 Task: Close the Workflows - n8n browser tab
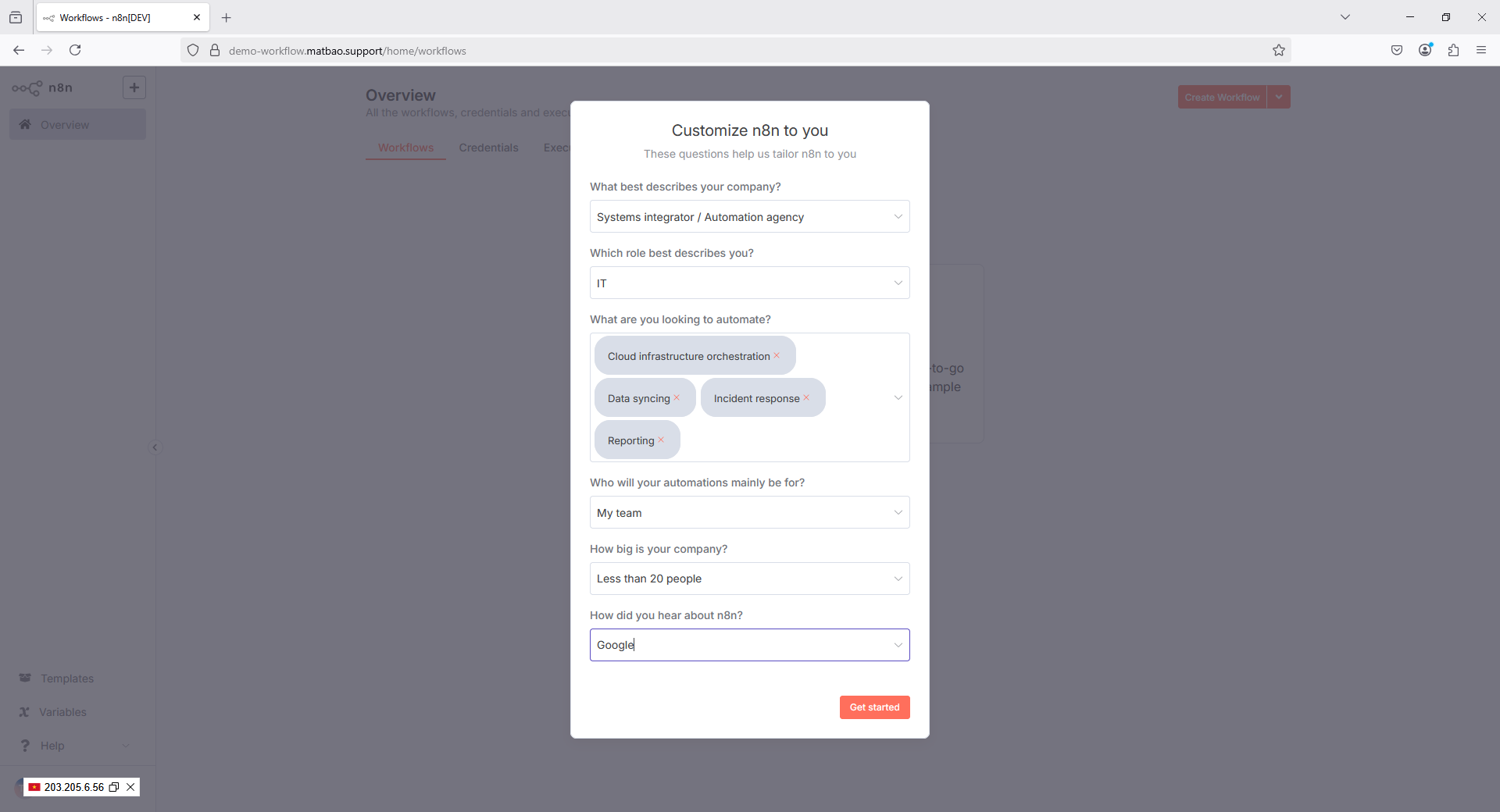tap(197, 17)
